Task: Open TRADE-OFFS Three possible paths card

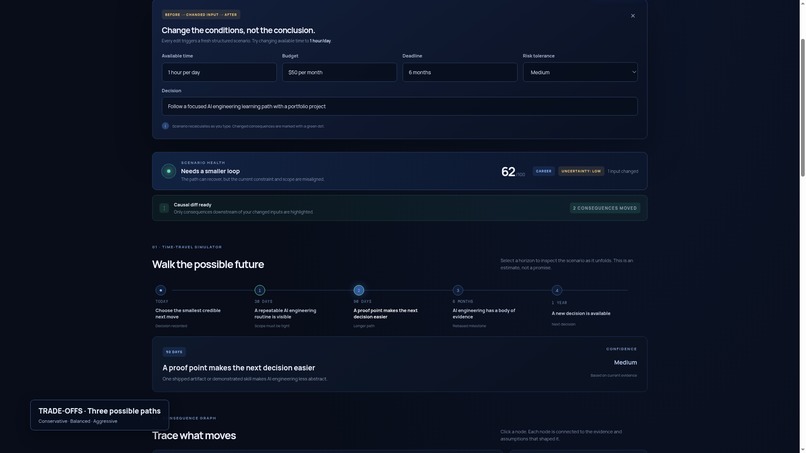Action: [99, 415]
